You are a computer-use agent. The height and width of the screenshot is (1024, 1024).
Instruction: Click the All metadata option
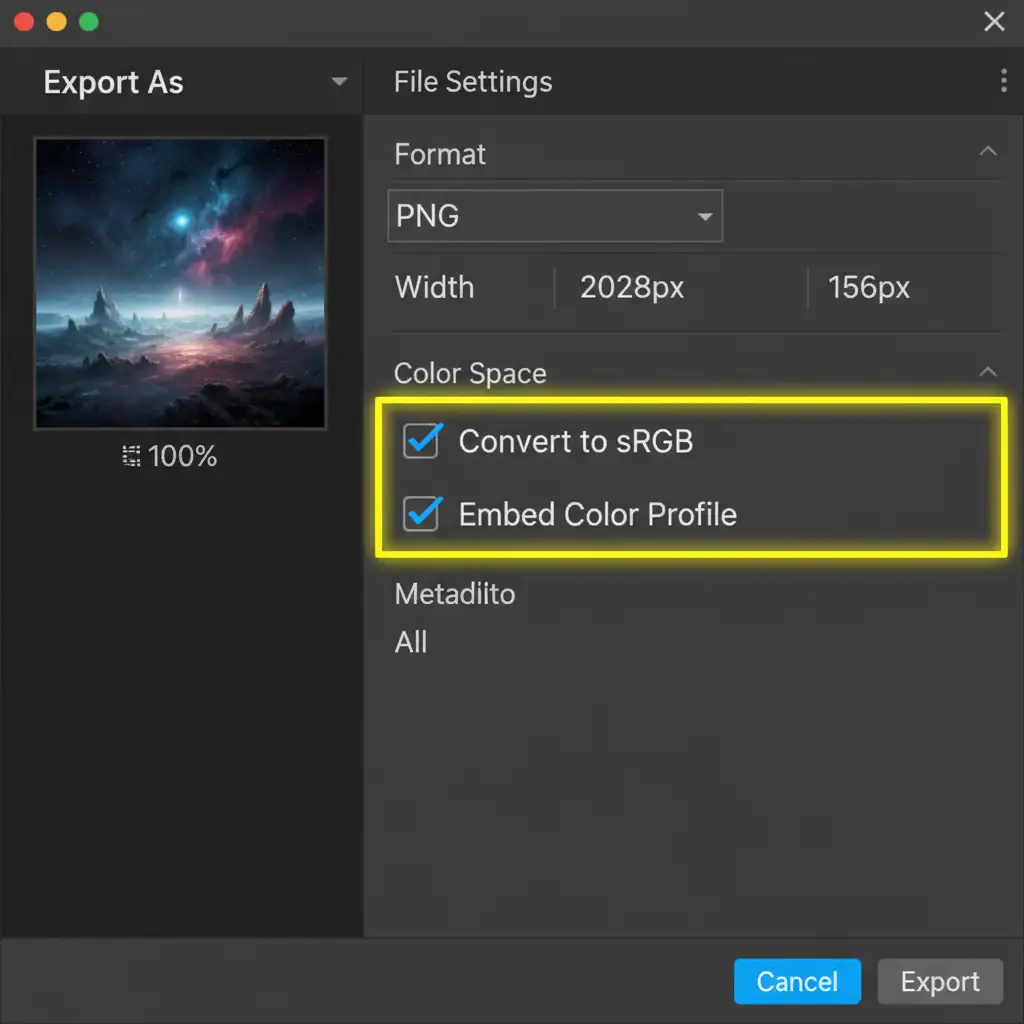click(x=411, y=642)
